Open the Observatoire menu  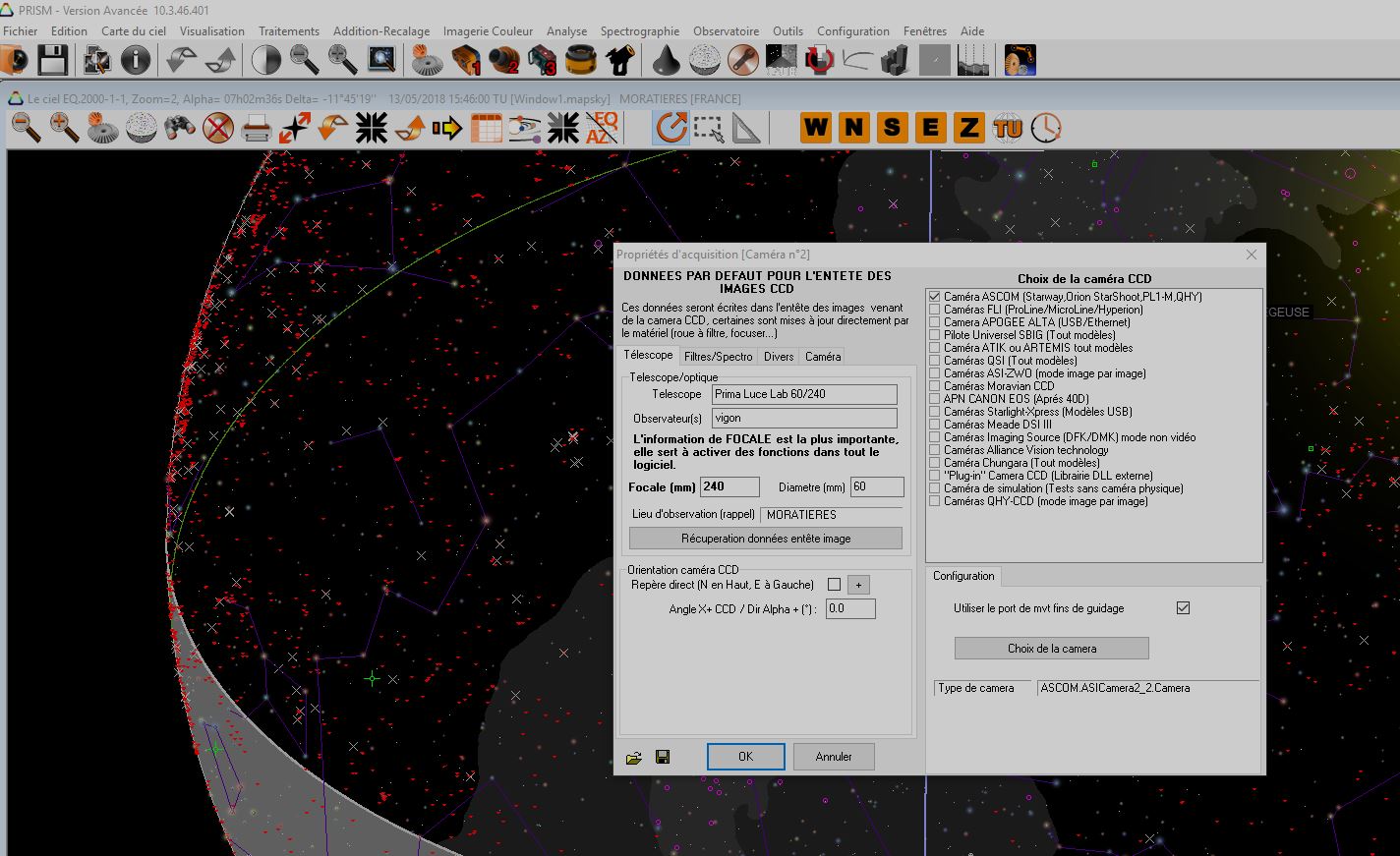click(726, 31)
